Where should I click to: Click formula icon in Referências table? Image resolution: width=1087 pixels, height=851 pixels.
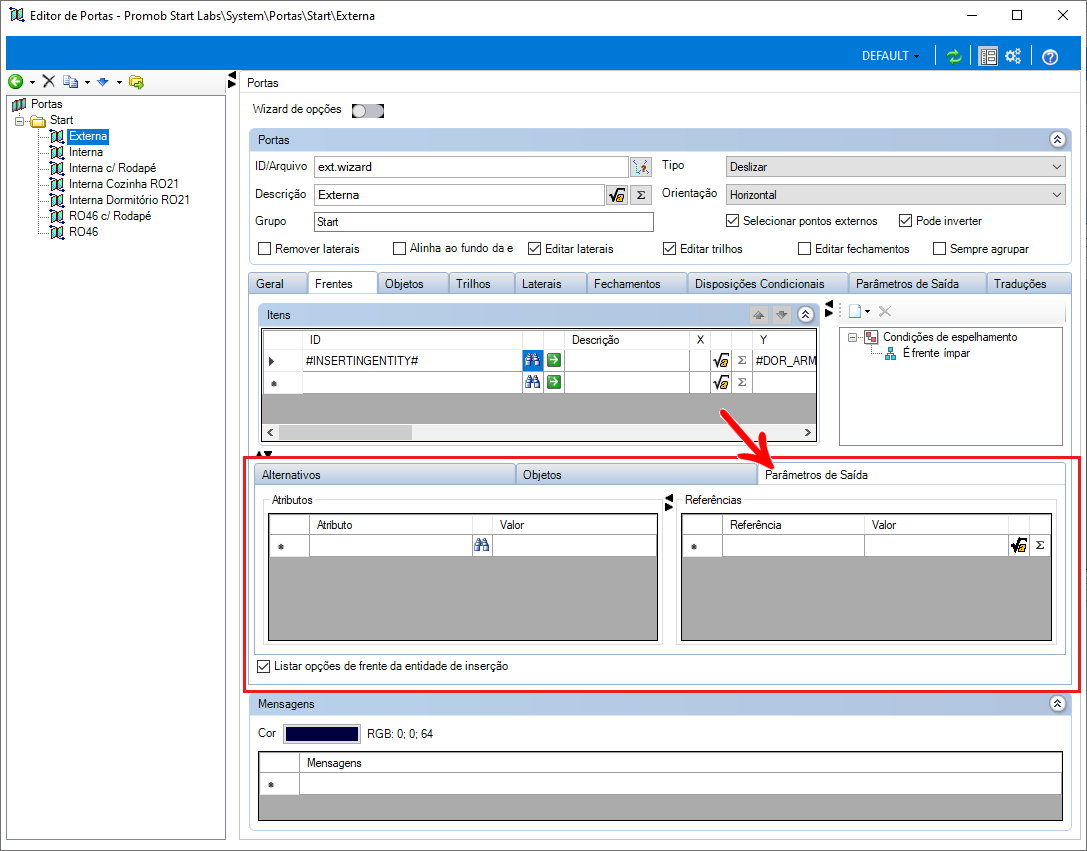tap(1018, 545)
